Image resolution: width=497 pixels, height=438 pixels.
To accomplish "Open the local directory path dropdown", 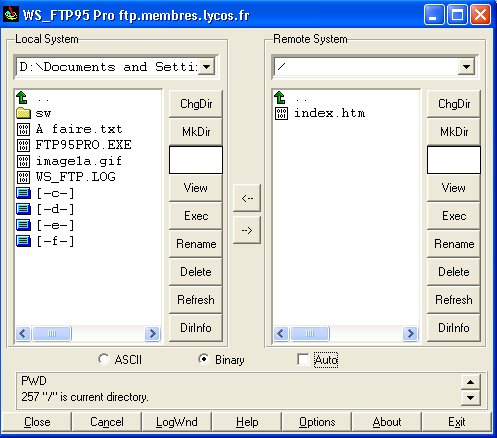I will tap(207, 67).
